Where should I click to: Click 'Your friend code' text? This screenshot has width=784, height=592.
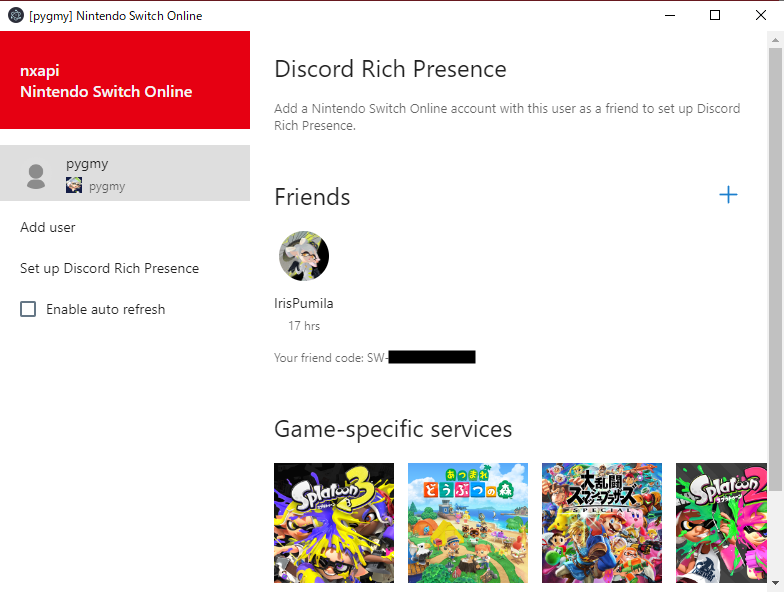[x=318, y=358]
